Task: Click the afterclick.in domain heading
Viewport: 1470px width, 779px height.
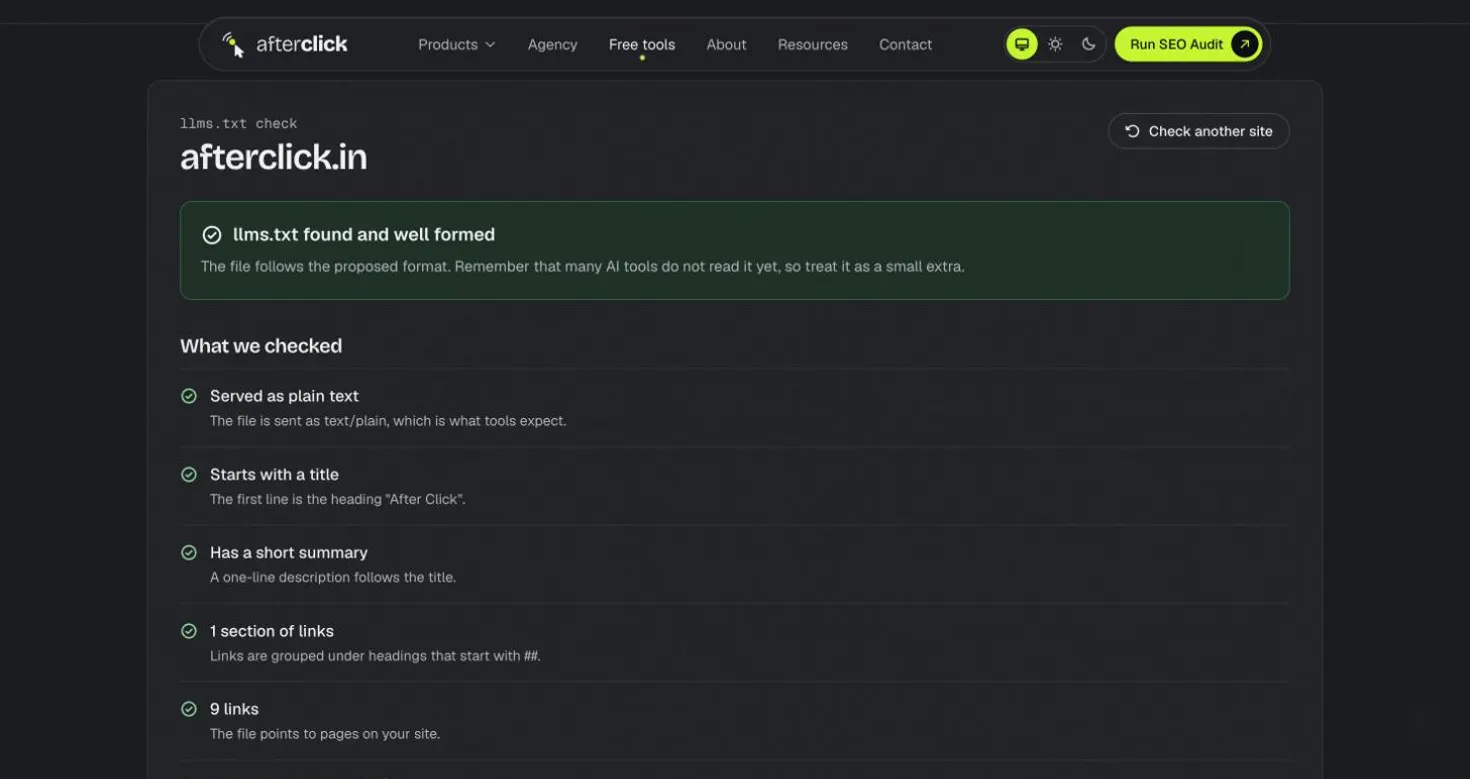Action: pos(273,157)
